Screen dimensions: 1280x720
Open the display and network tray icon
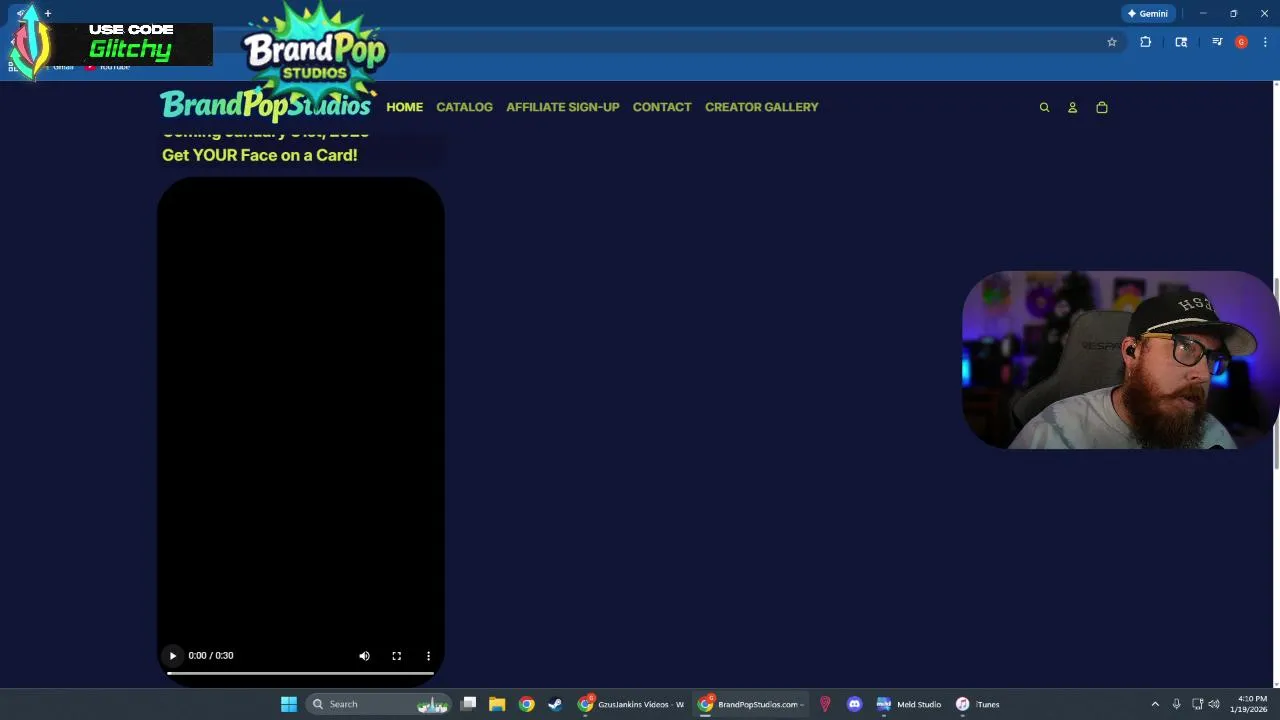point(1198,704)
